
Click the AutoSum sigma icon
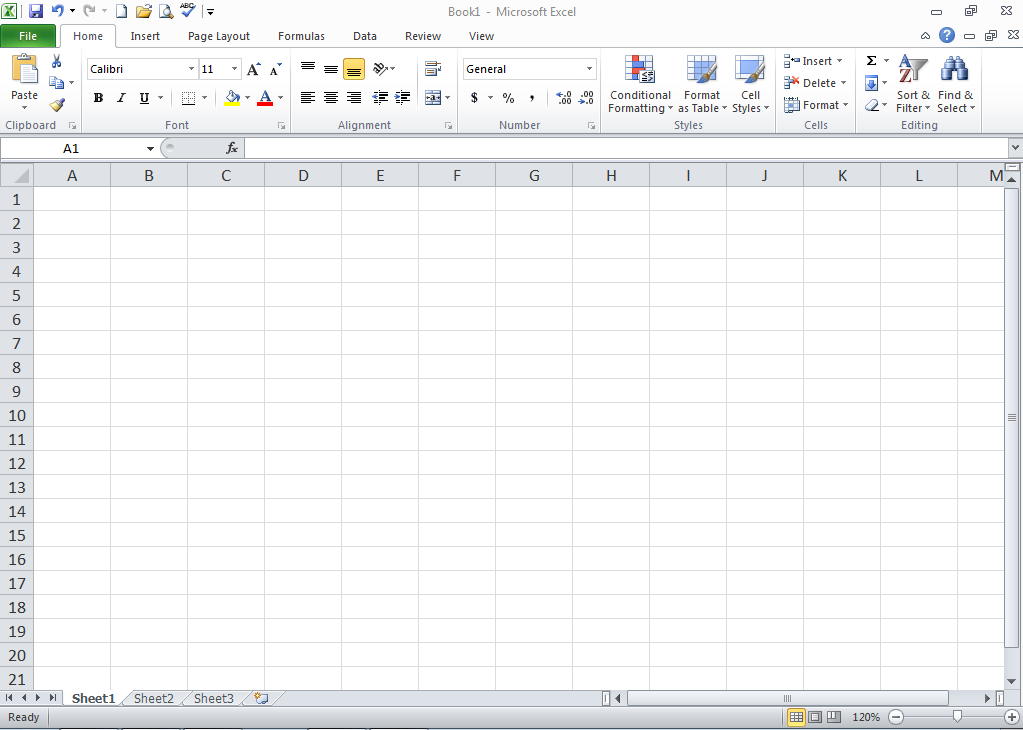click(x=871, y=61)
